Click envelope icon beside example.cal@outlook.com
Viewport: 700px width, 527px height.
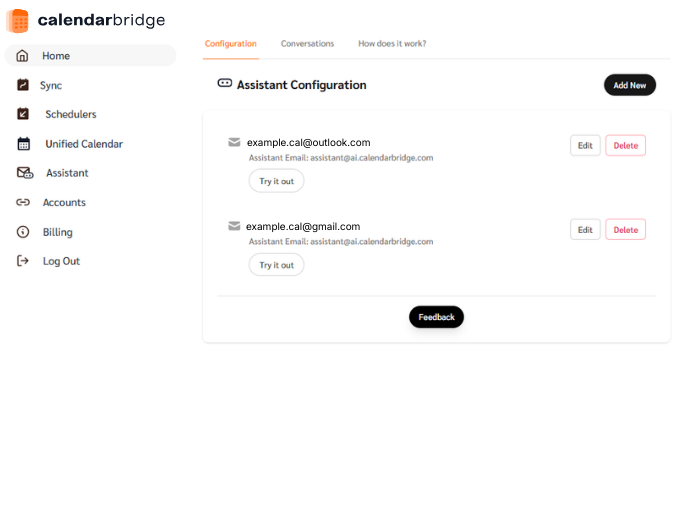(234, 142)
